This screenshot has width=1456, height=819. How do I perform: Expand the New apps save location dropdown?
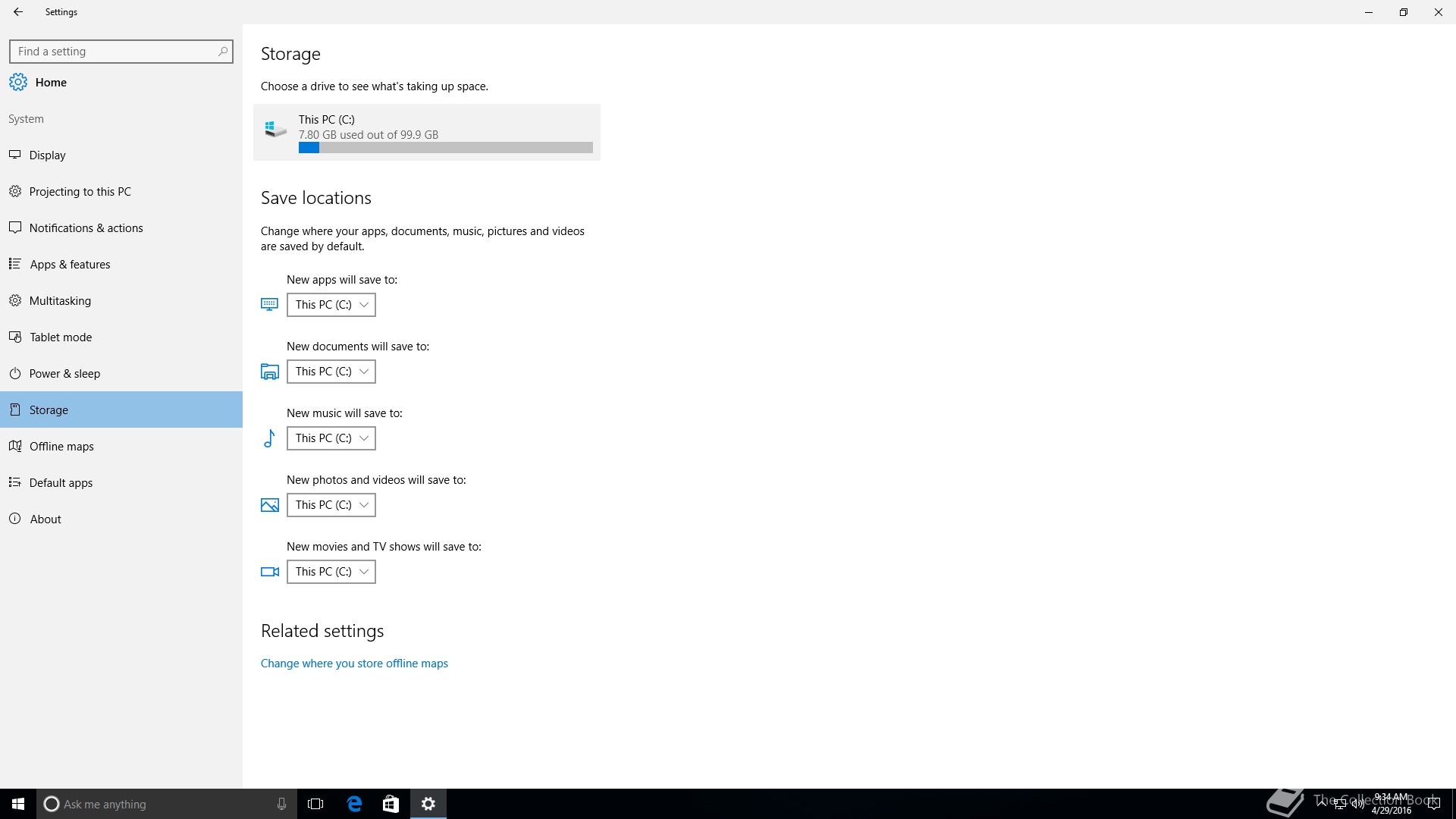click(x=331, y=305)
